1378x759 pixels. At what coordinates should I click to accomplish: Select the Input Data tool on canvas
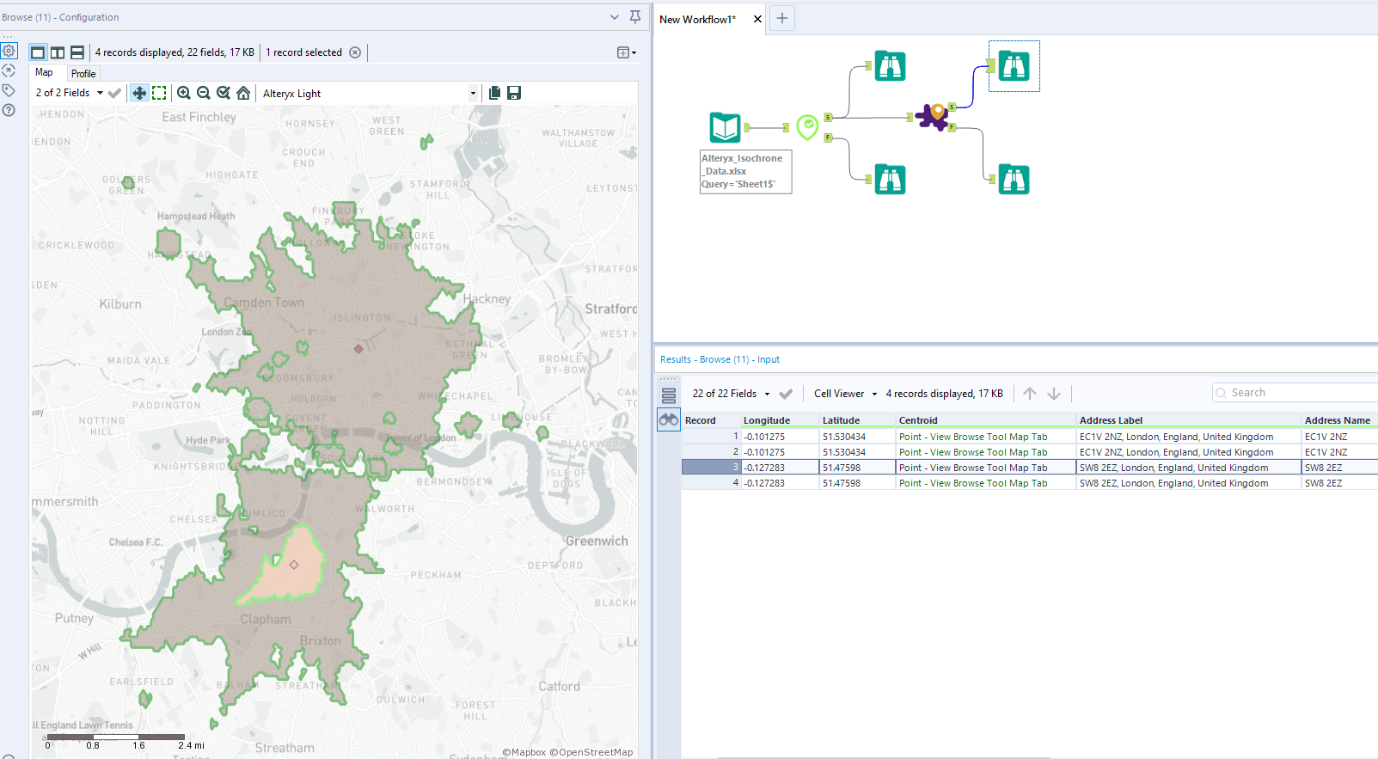[x=725, y=128]
